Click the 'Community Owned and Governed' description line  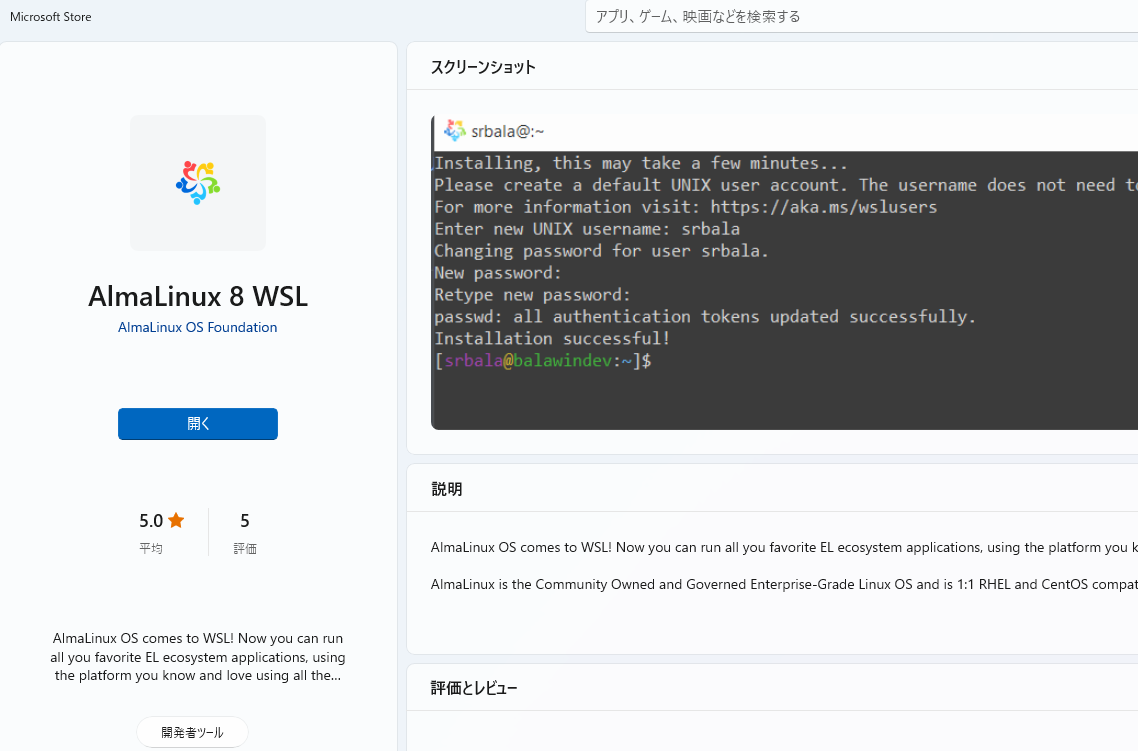tap(784, 584)
